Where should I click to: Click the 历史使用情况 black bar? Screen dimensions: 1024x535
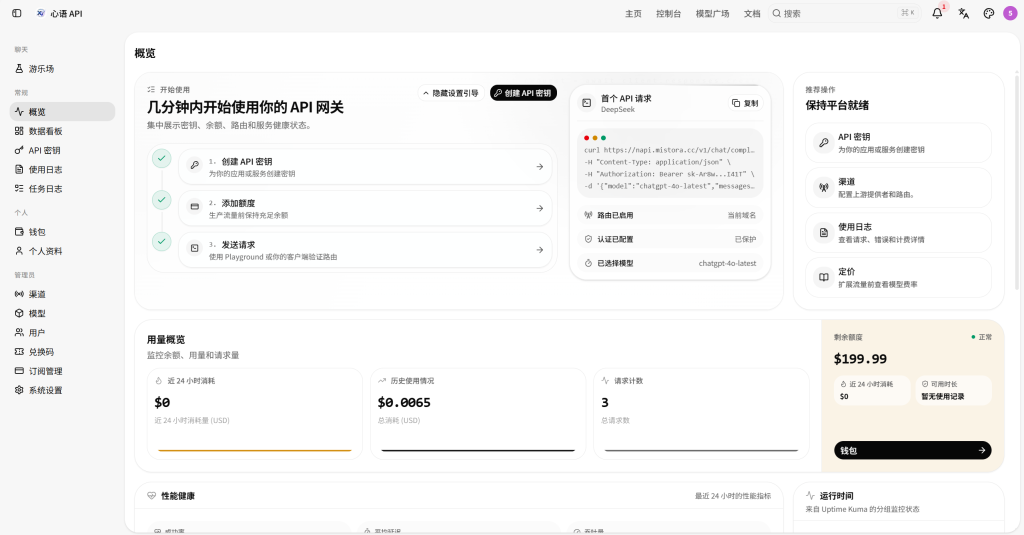click(x=478, y=450)
